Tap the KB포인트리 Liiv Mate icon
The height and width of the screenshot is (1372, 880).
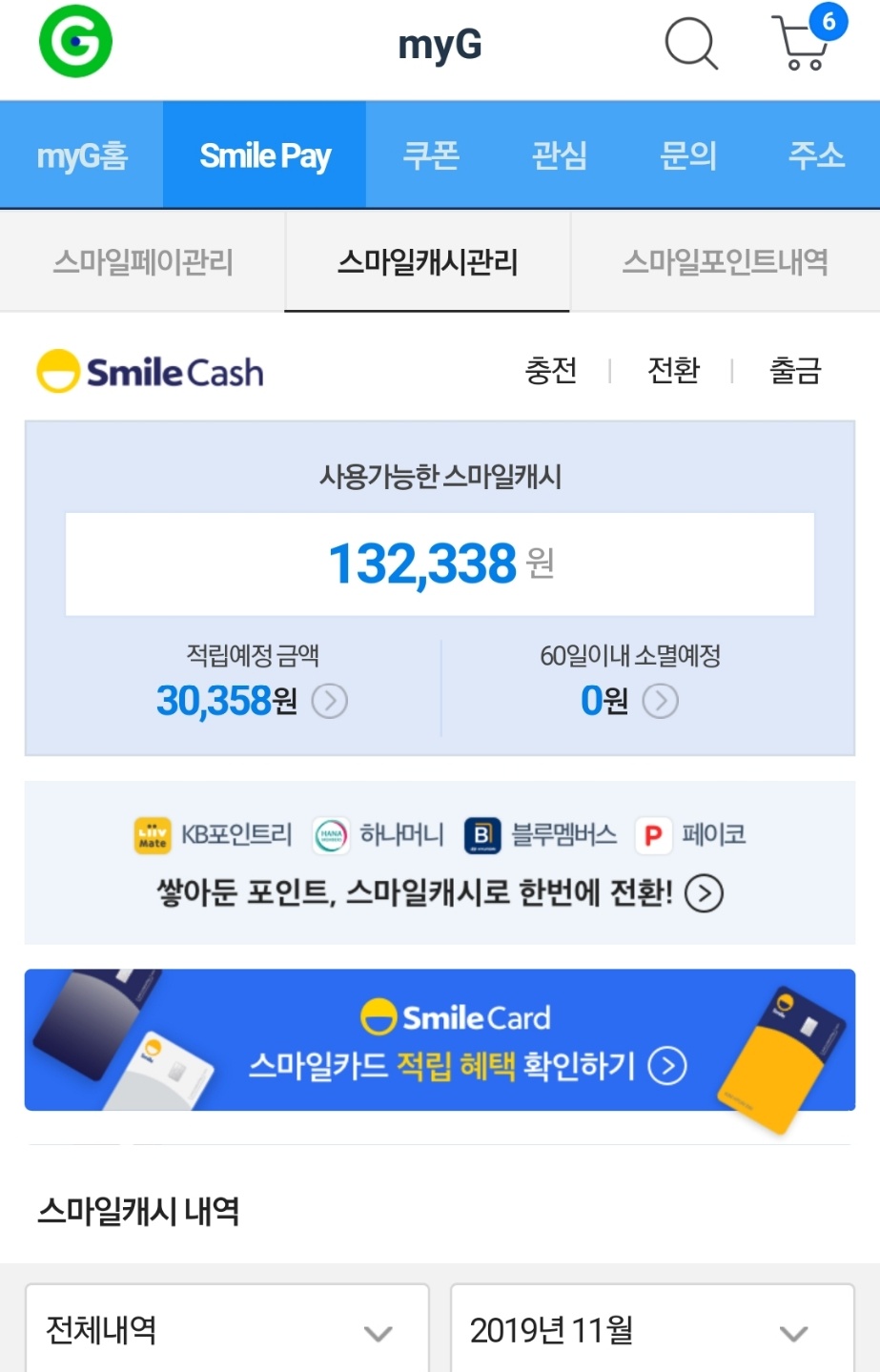(x=153, y=836)
